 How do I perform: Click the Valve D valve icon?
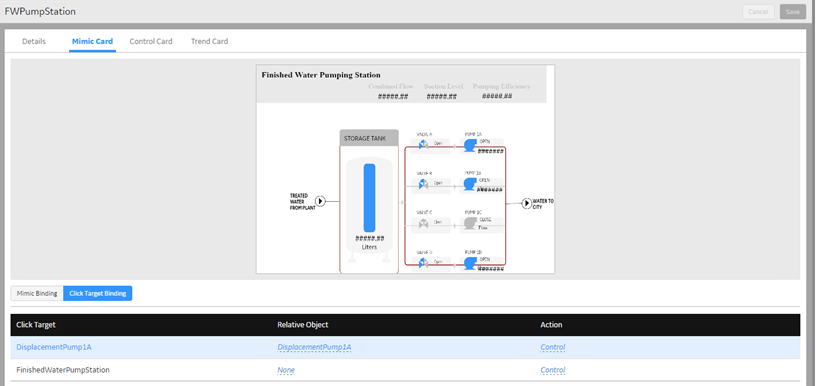(423, 262)
